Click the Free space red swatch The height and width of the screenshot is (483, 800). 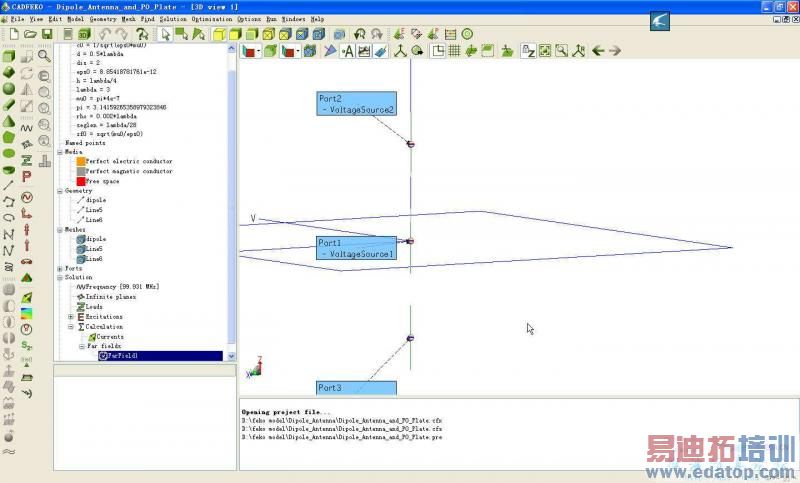(81, 181)
